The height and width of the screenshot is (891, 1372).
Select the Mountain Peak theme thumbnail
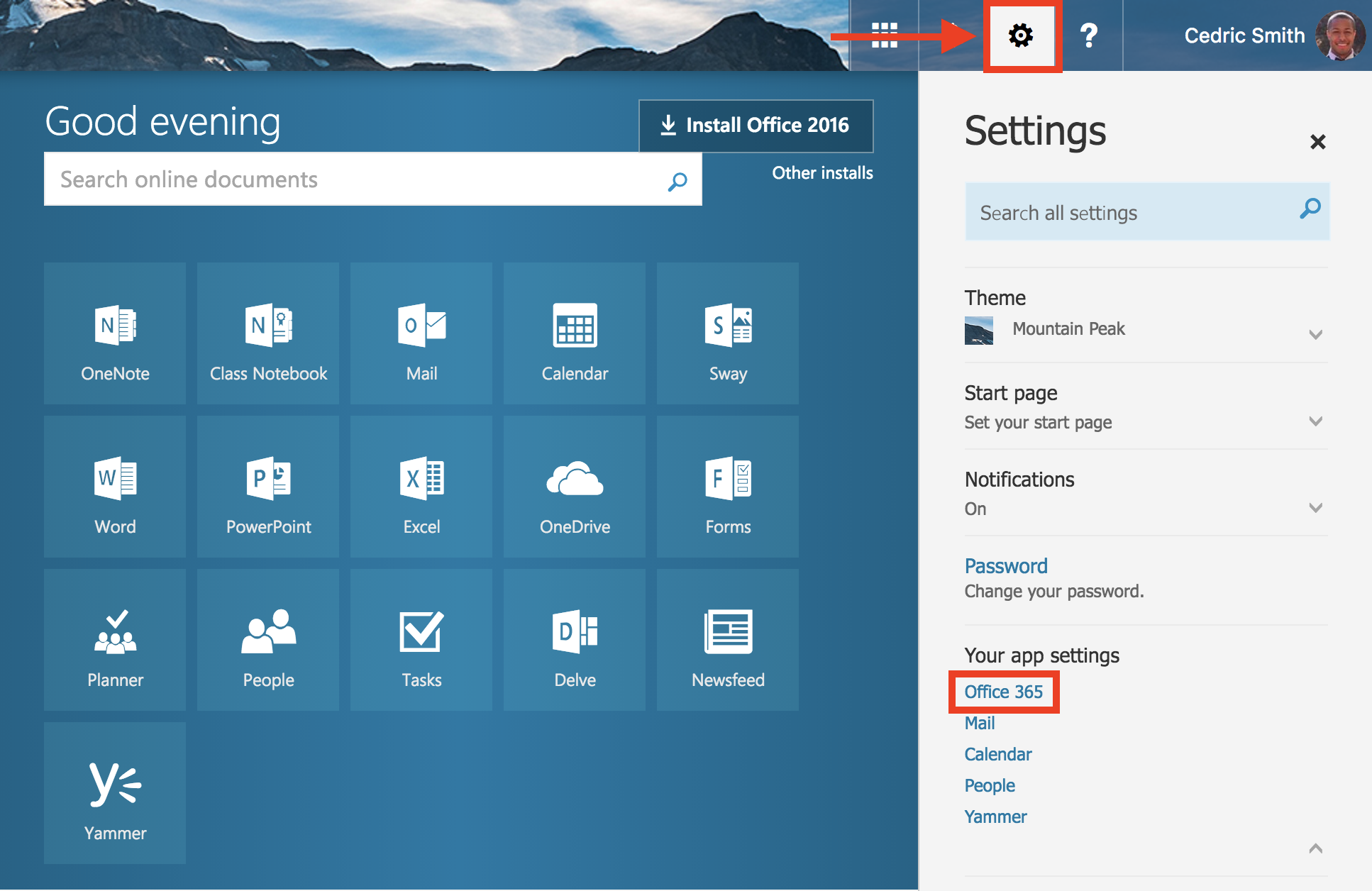pos(978,331)
